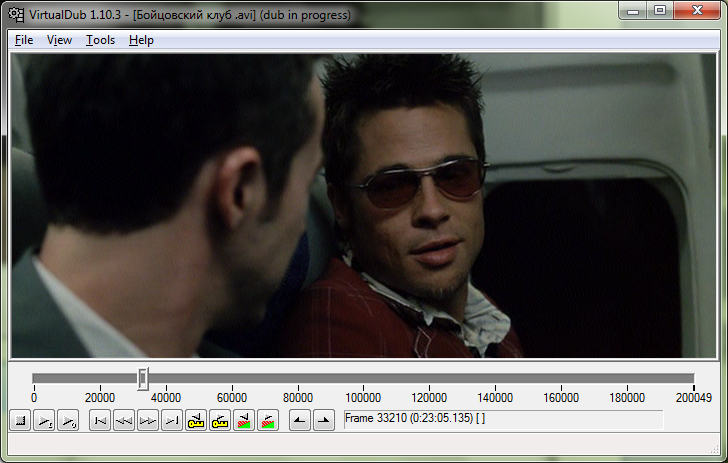Jump to the start of video
728x463 pixels.
point(100,421)
